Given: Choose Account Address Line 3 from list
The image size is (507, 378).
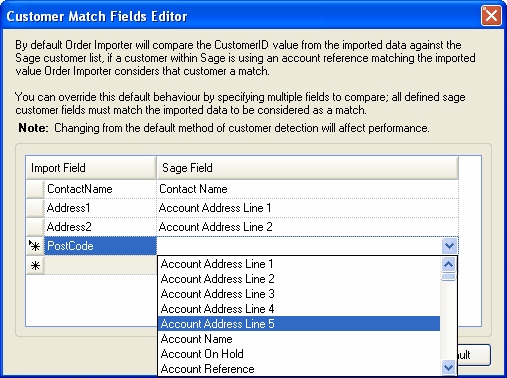Looking at the screenshot, I should [x=299, y=294].
